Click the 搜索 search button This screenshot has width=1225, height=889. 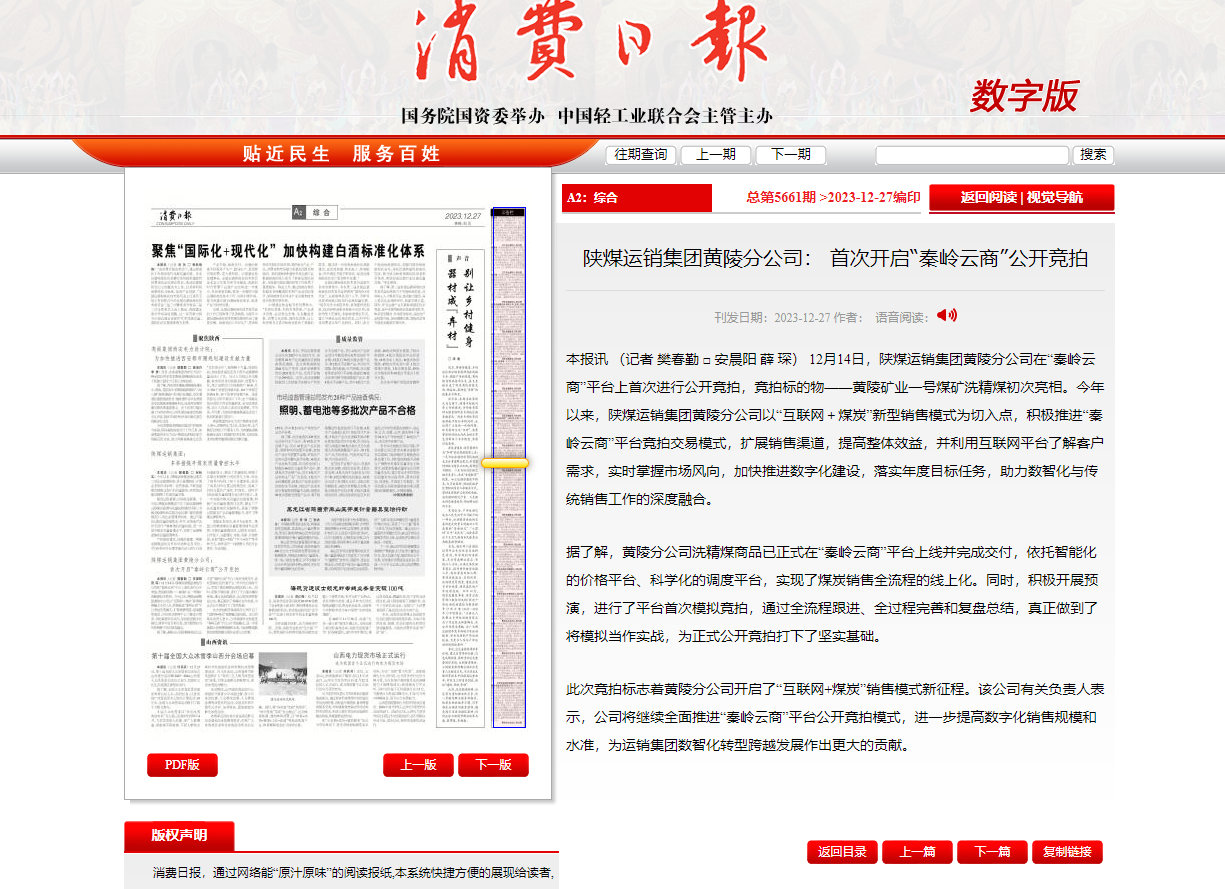1093,155
